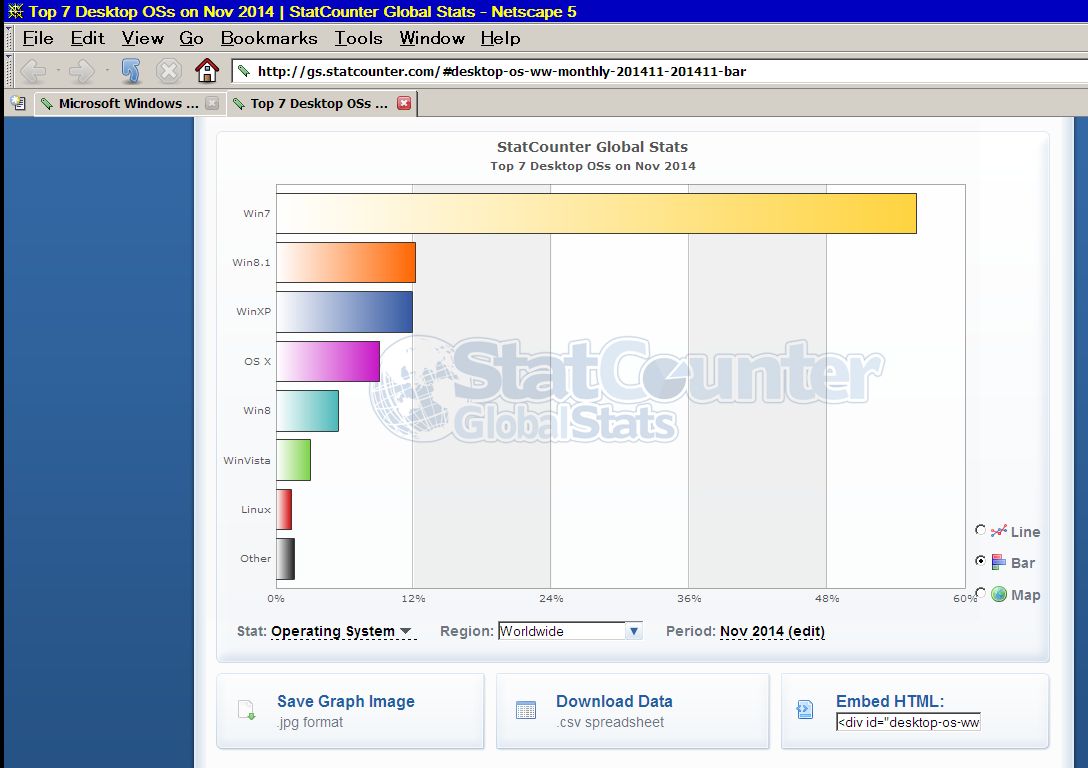
Task: Open a new tab with the tab-bar icon
Action: [18, 103]
